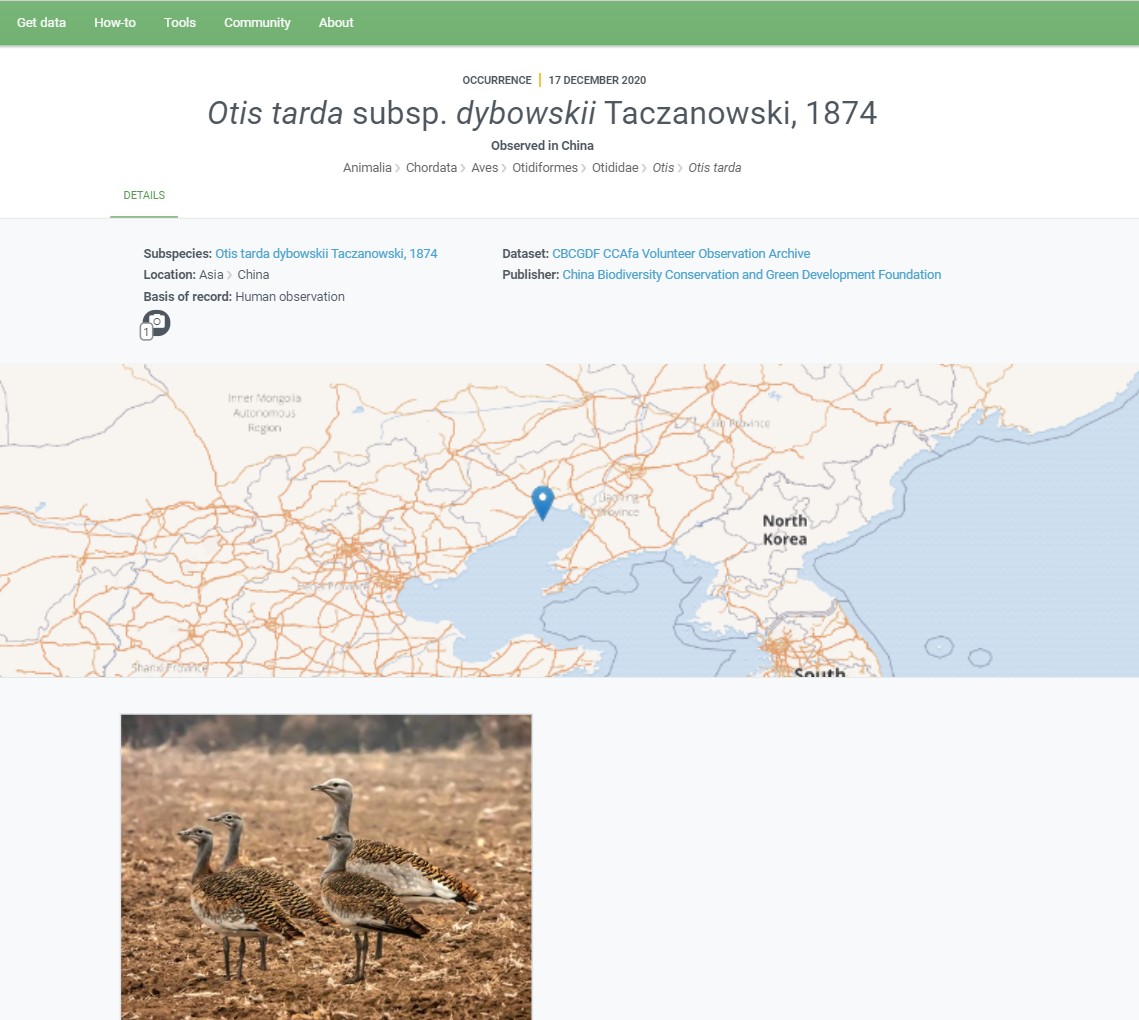The image size is (1139, 1020).
Task: Open CBCGDF CCAfa Volunteer Observation Archive dataset
Action: point(681,254)
